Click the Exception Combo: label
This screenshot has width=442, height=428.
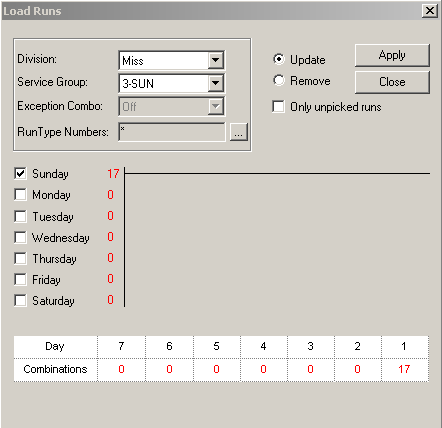pos(60,106)
